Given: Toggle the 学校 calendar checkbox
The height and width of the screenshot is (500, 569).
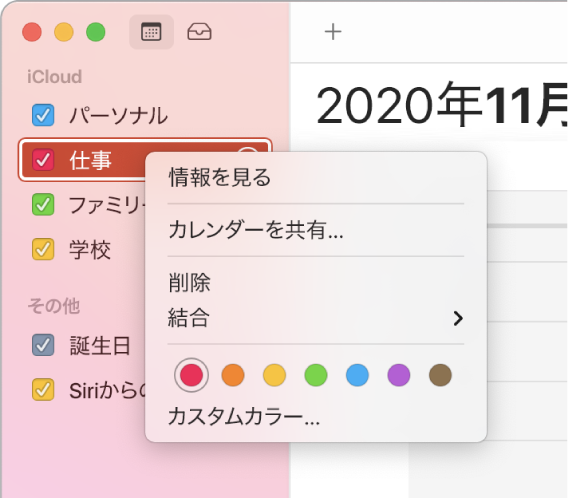Looking at the screenshot, I should 43,249.
